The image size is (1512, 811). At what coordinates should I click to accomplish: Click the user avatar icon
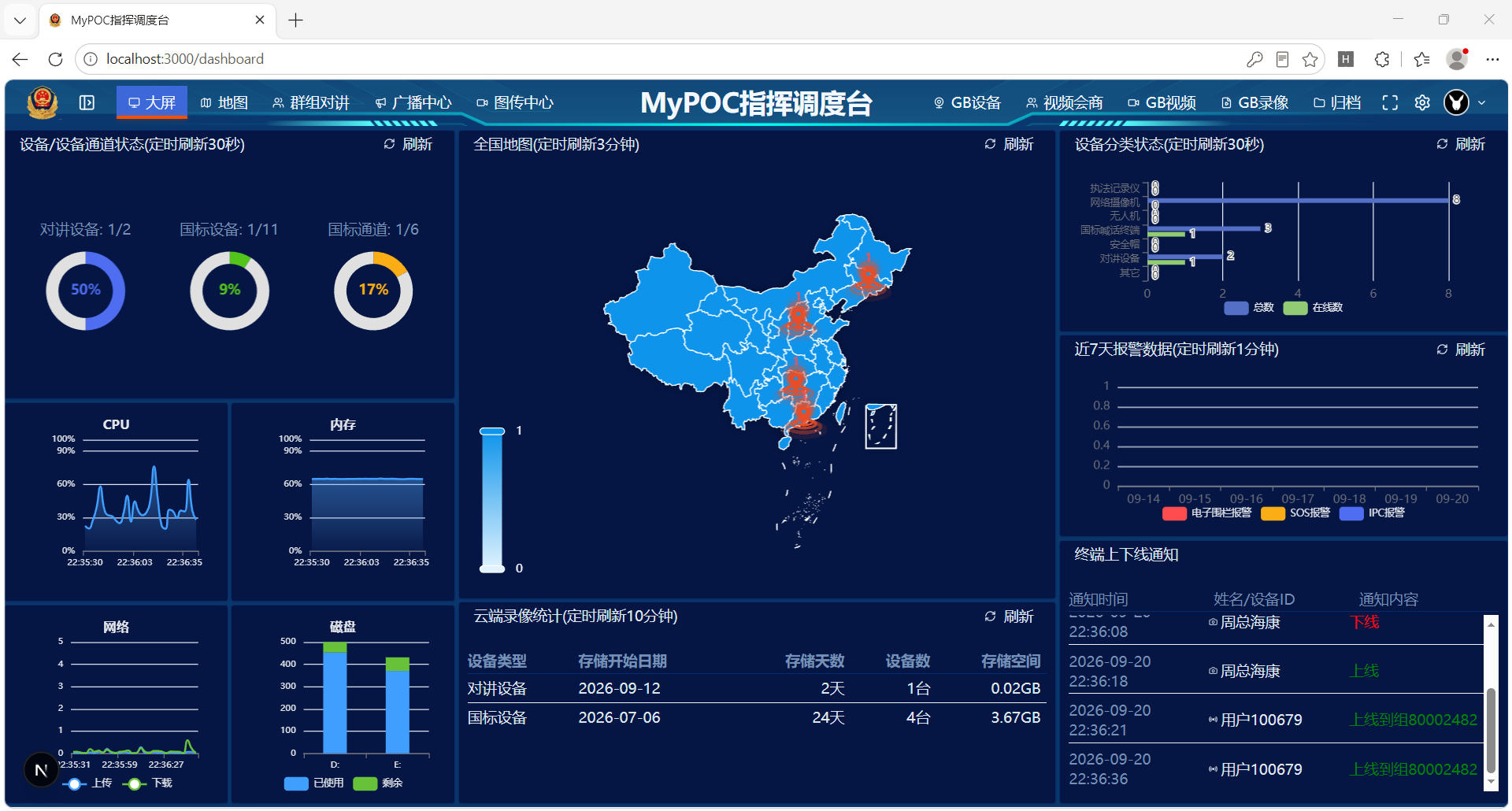[x=1456, y=102]
